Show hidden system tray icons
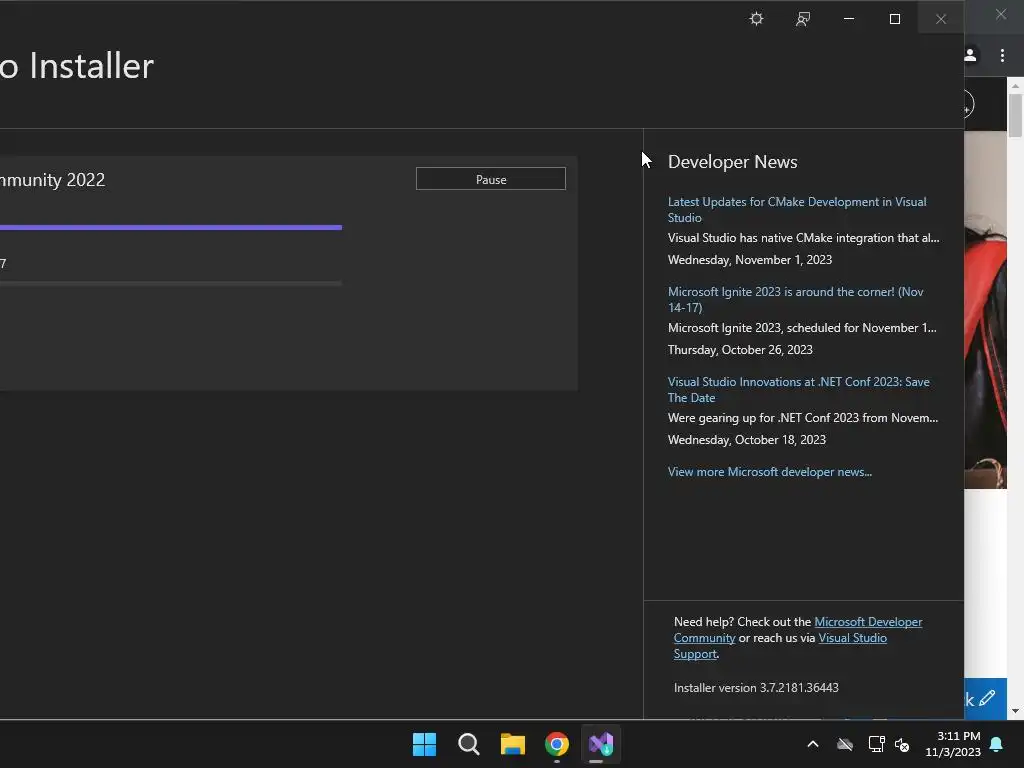 click(813, 744)
